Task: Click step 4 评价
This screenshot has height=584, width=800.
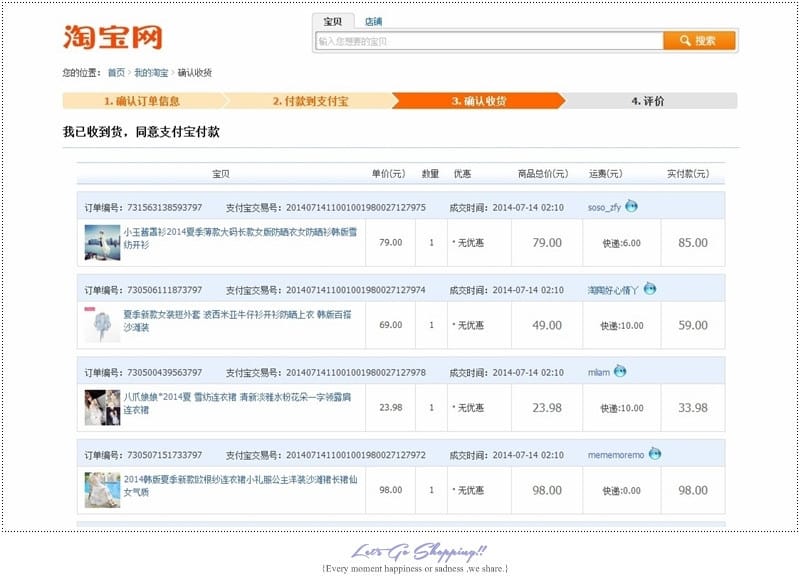Action: pyautogui.click(x=648, y=101)
